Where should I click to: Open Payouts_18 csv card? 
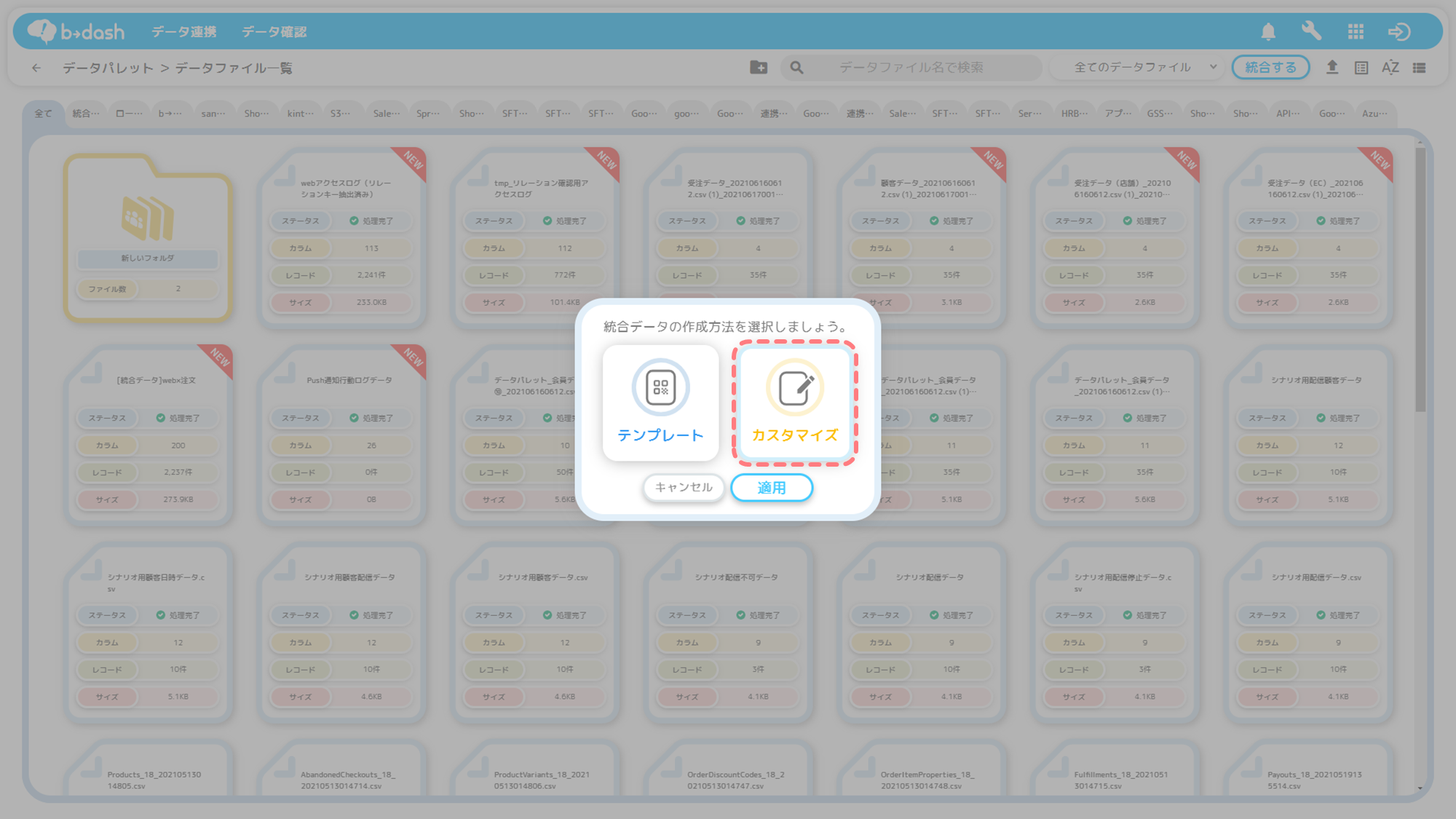point(1309,769)
